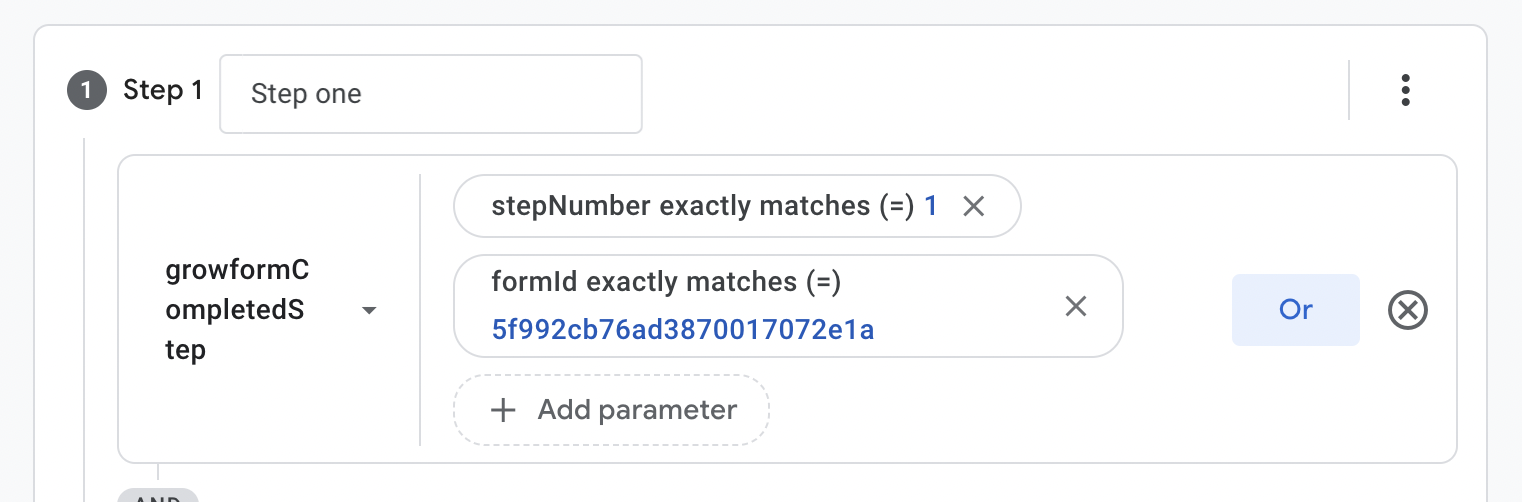Screen dimensions: 1522x502
Task: Click the formId value 5f992cb76ad3870017072e1a
Action: click(683, 329)
